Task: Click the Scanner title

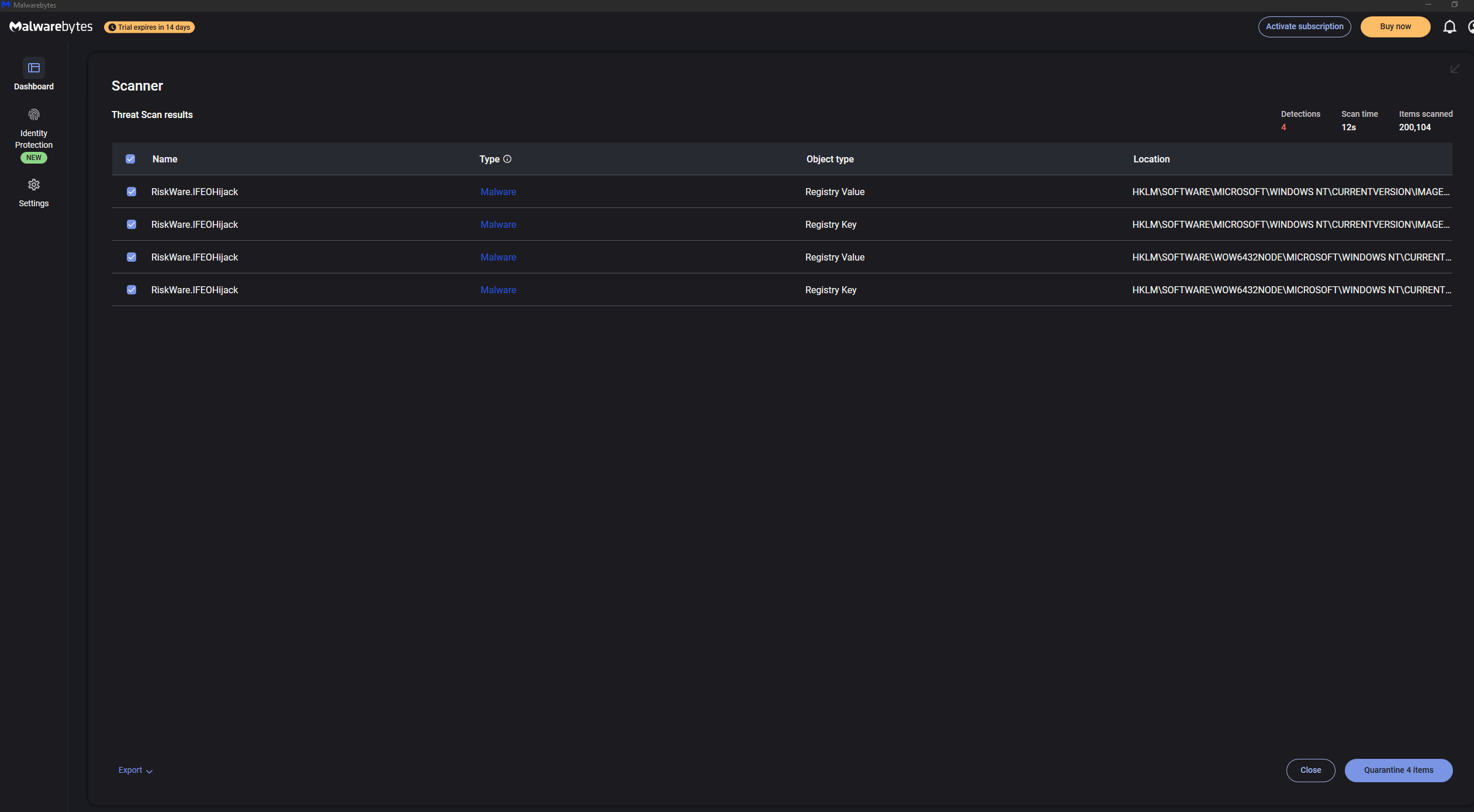Action: point(137,86)
